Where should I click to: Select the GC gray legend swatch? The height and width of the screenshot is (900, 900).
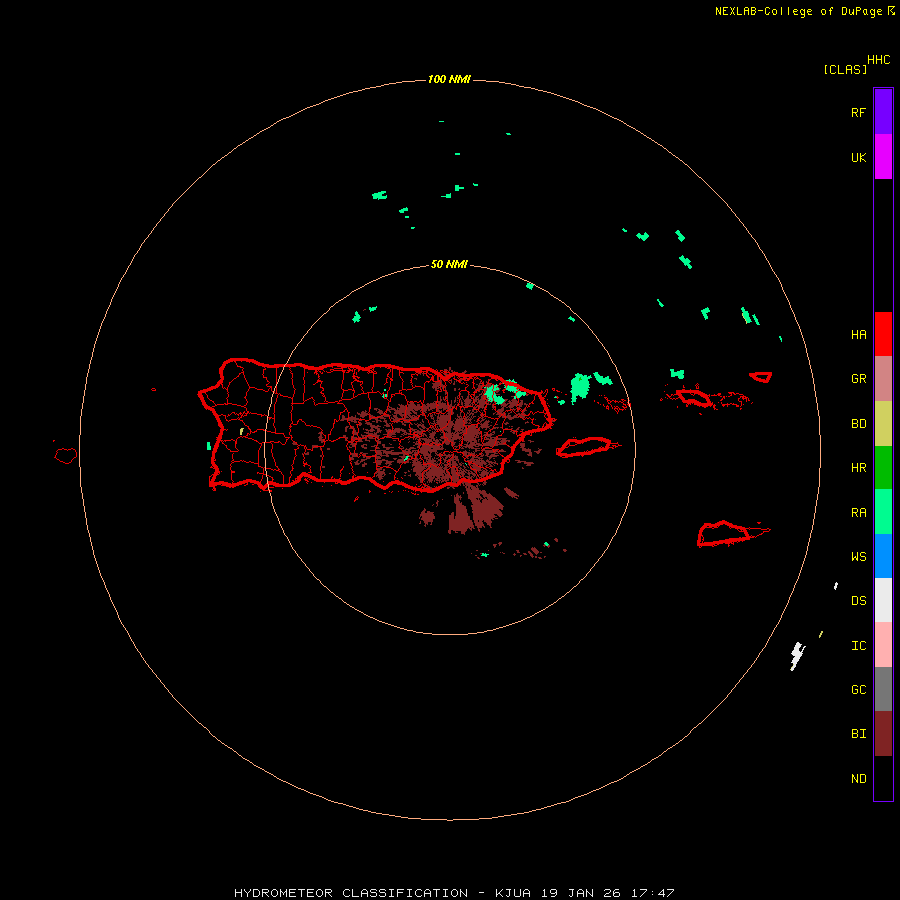(x=883, y=689)
